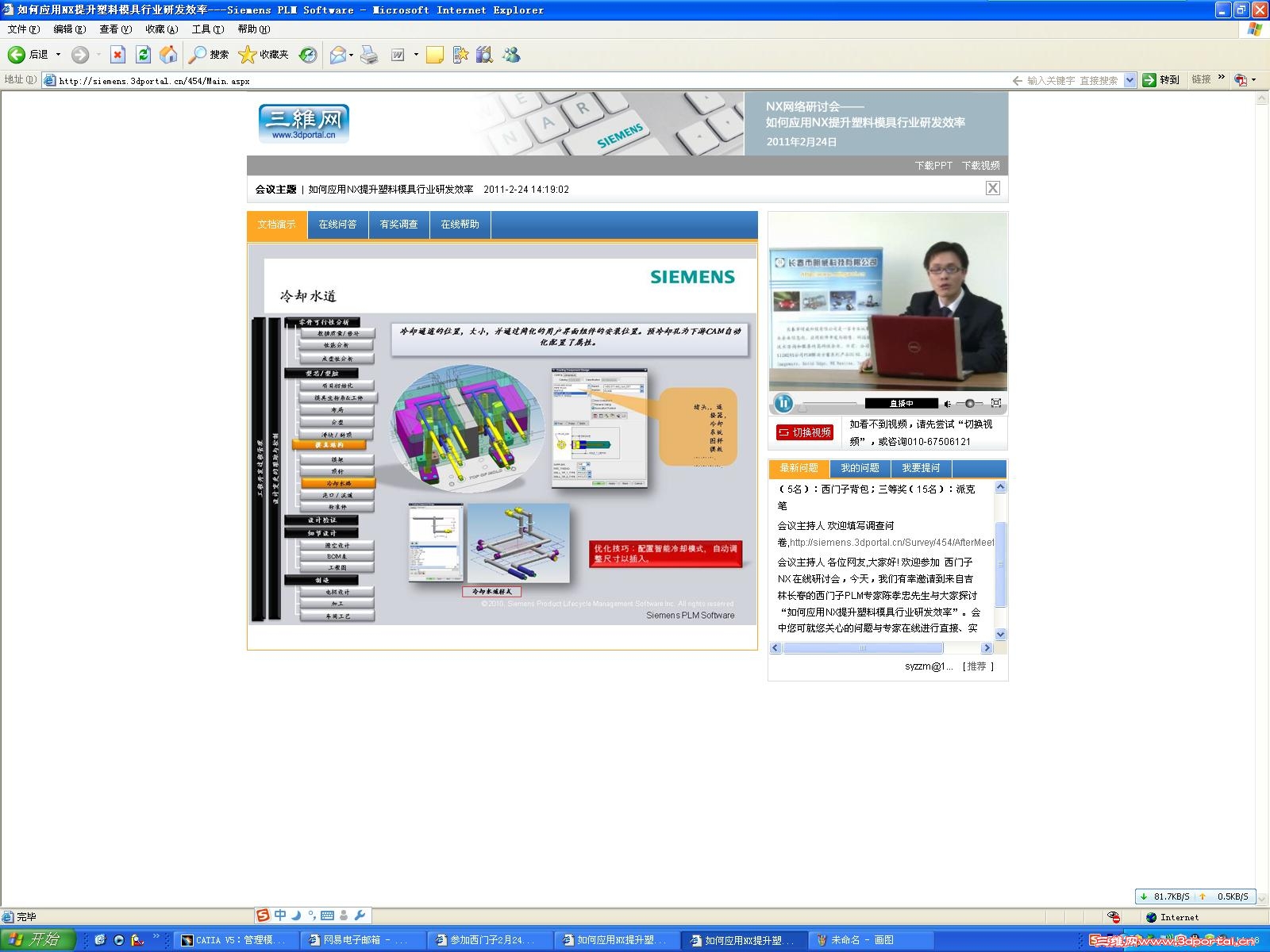Click the Windows 开始 Start button
Viewport: 1270px width, 952px height.
pyautogui.click(x=37, y=940)
